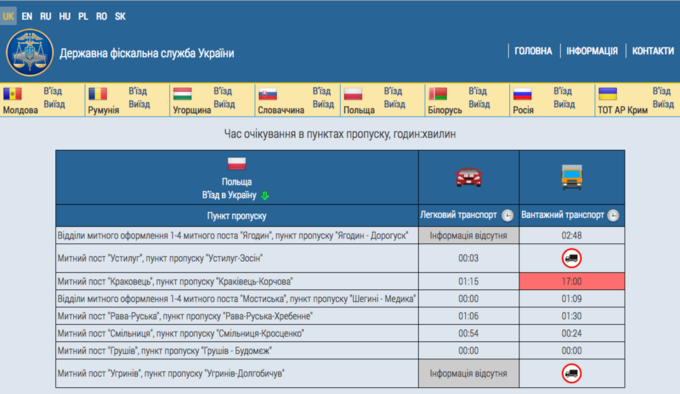Click the Hungary flag icon

tap(182, 94)
